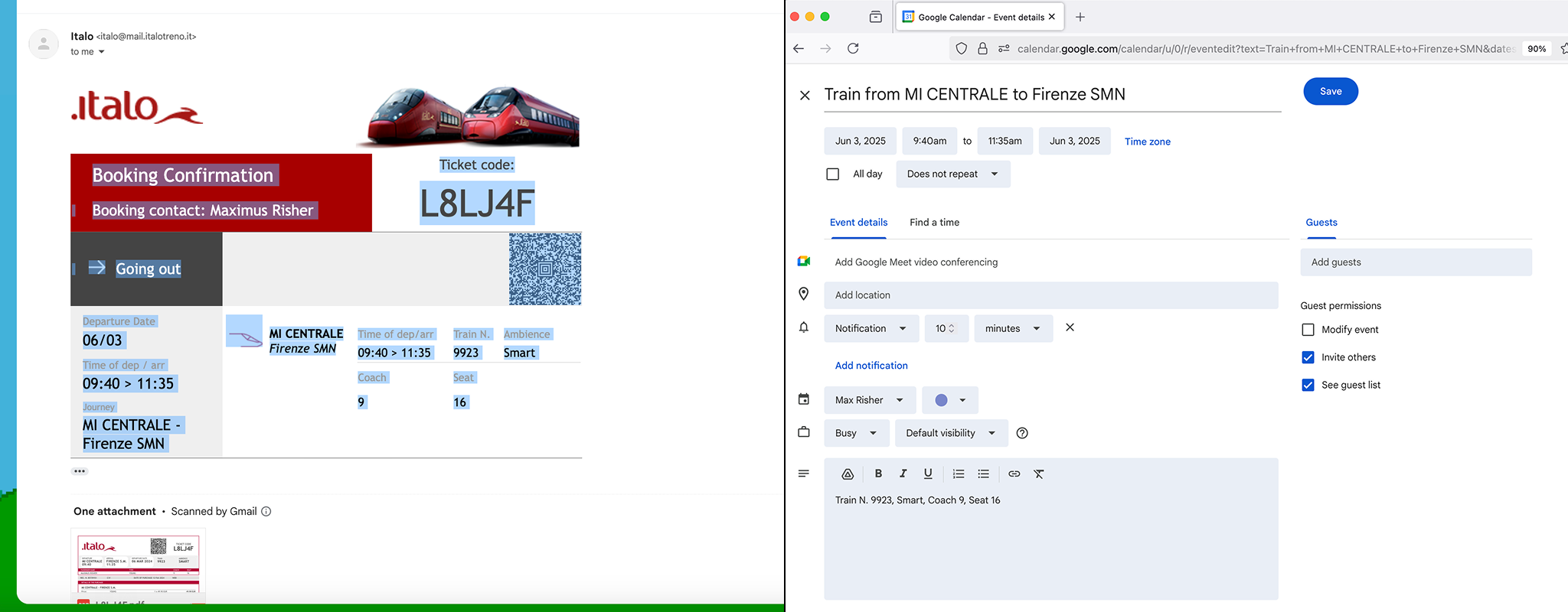The height and width of the screenshot is (612, 1568).
Task: Click the briefcase availability icon
Action: click(x=804, y=432)
